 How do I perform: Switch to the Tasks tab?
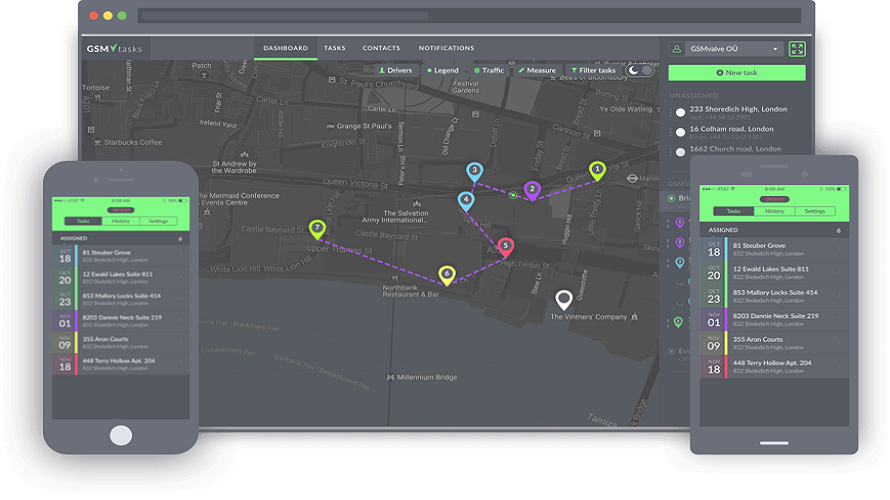334,48
